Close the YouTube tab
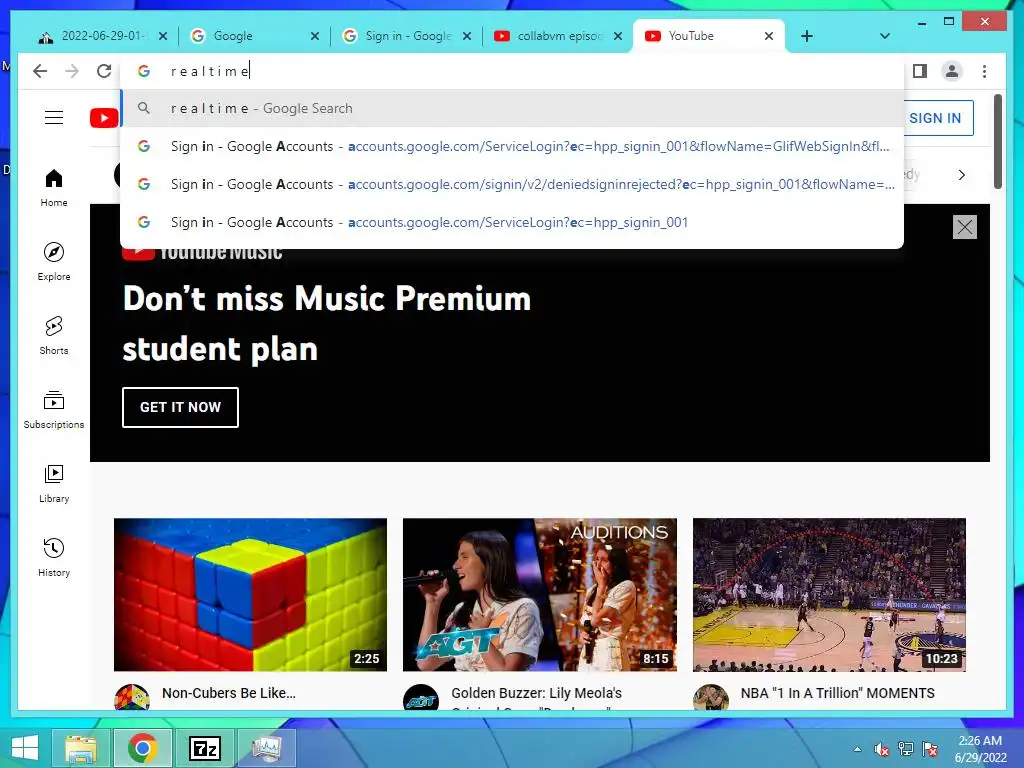Screen dimensions: 1024x768 (769, 36)
